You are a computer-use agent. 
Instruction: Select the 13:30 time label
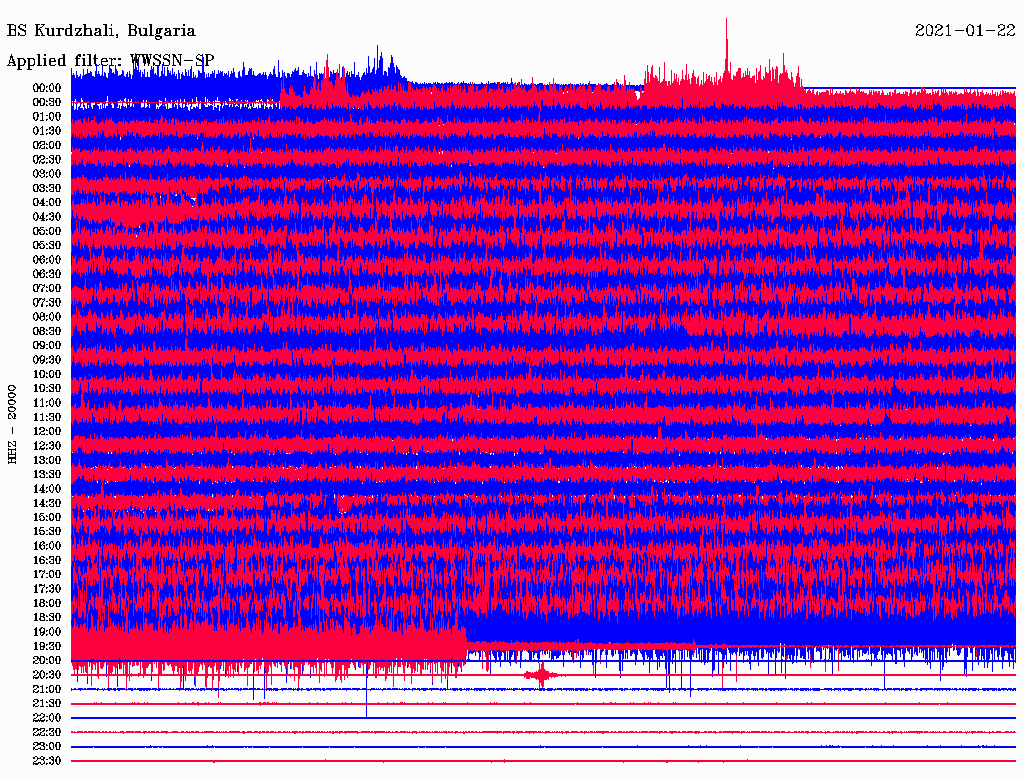pyautogui.click(x=47, y=474)
